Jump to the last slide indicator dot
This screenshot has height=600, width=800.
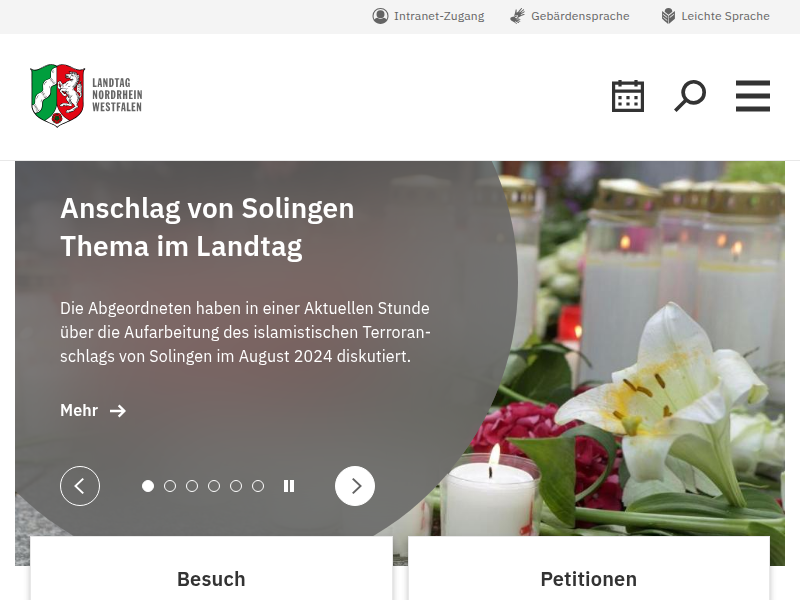pyautogui.click(x=258, y=486)
